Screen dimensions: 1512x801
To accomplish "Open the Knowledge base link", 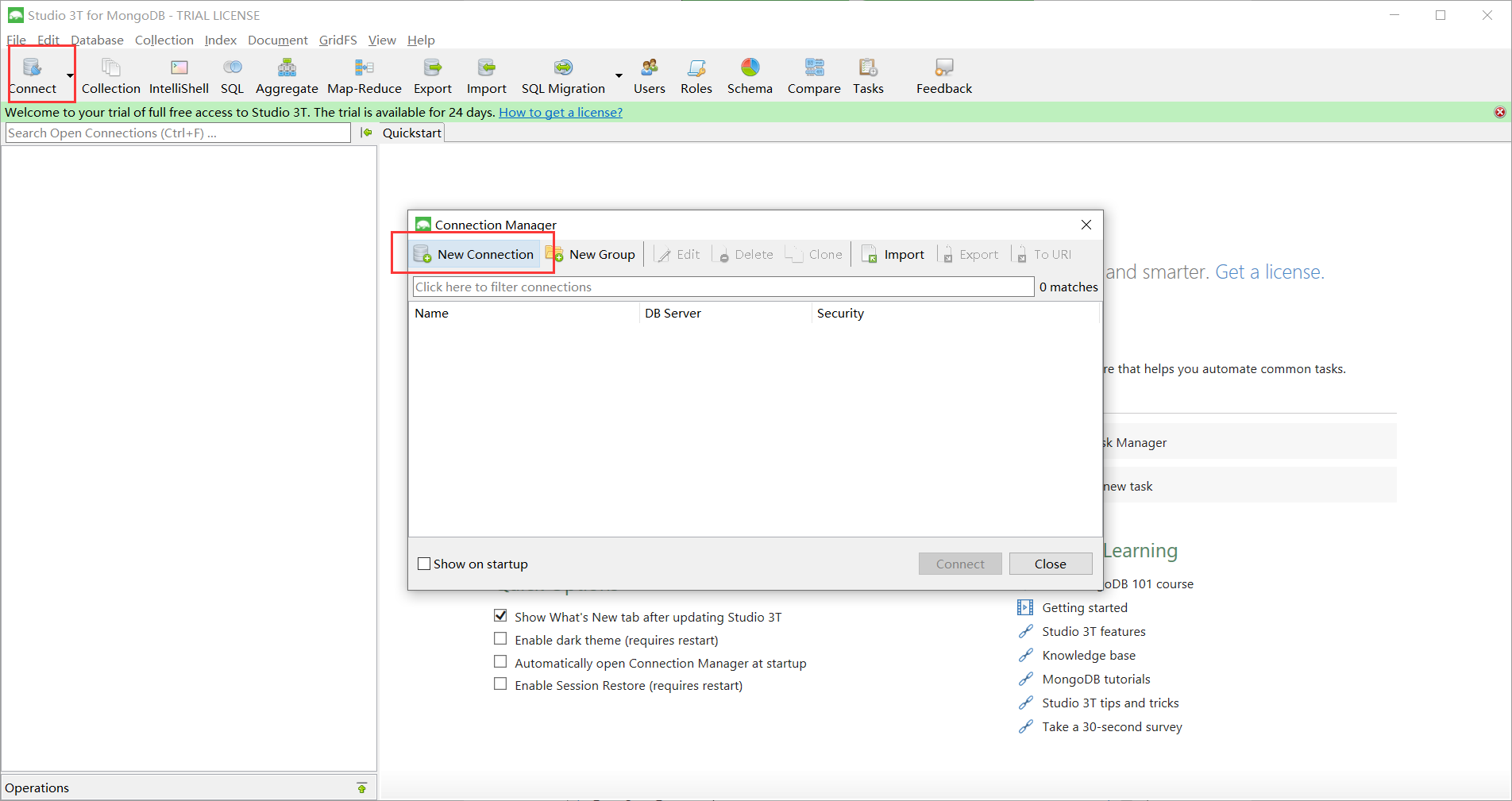I will tap(1089, 655).
